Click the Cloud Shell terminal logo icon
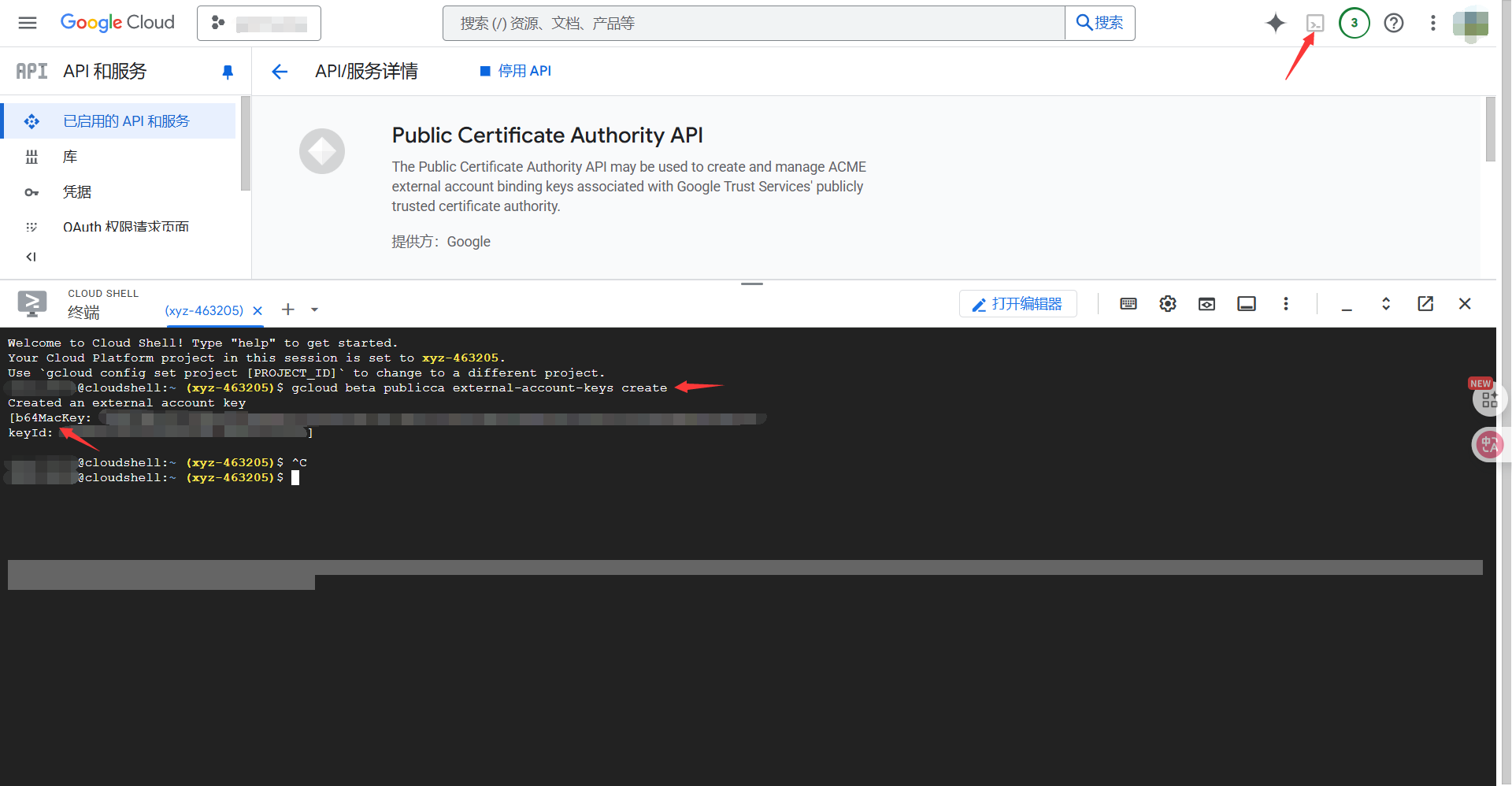 tap(32, 303)
